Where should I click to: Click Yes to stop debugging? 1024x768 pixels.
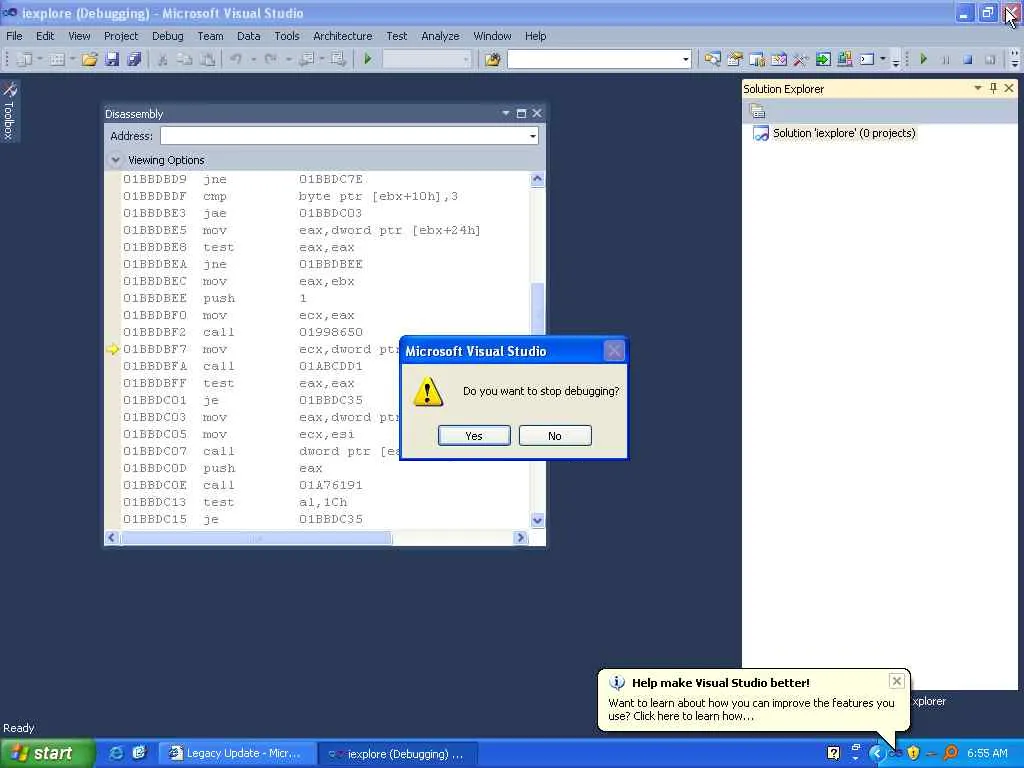coord(474,436)
